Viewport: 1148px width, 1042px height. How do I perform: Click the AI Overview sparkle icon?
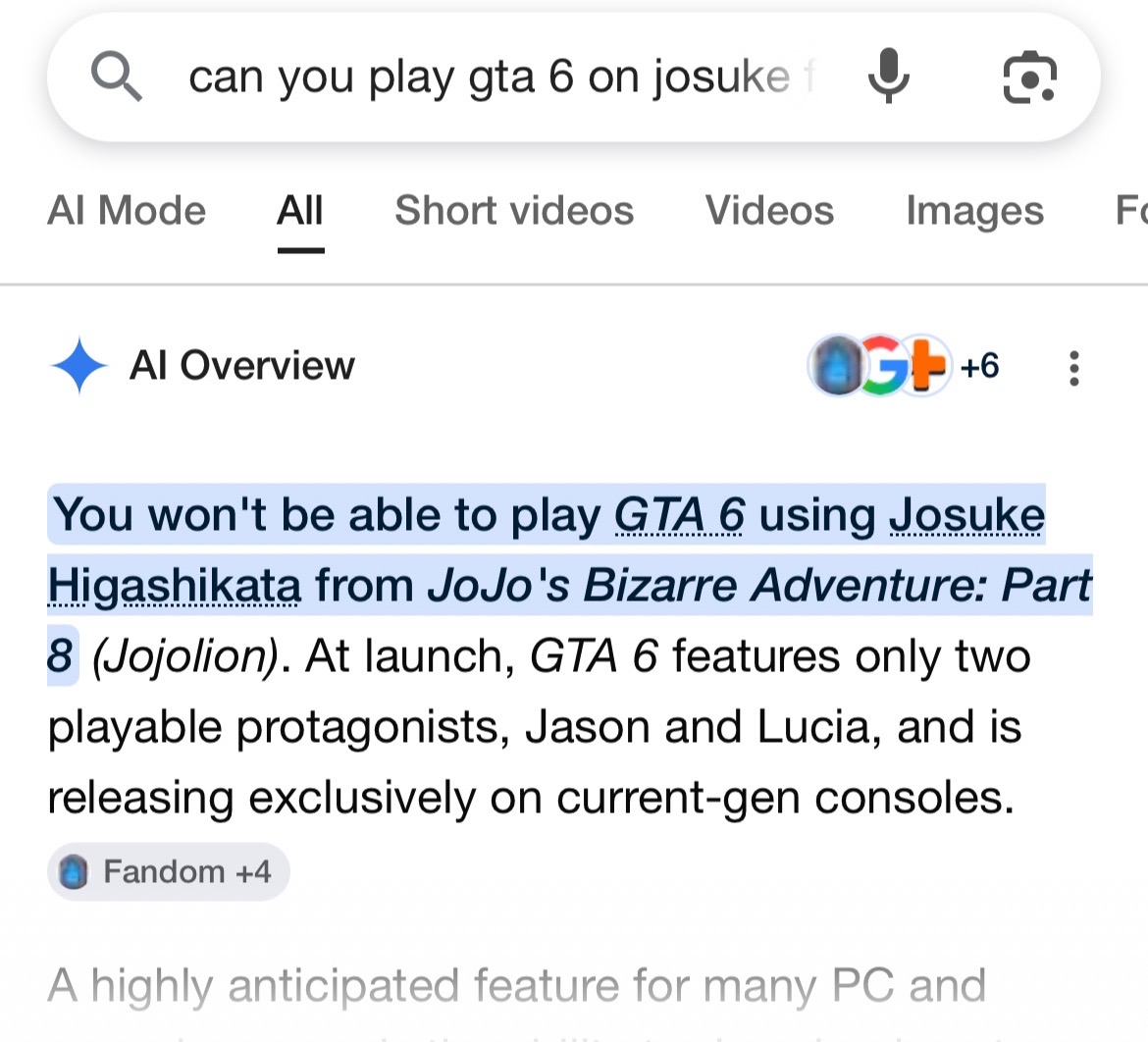pos(79,365)
